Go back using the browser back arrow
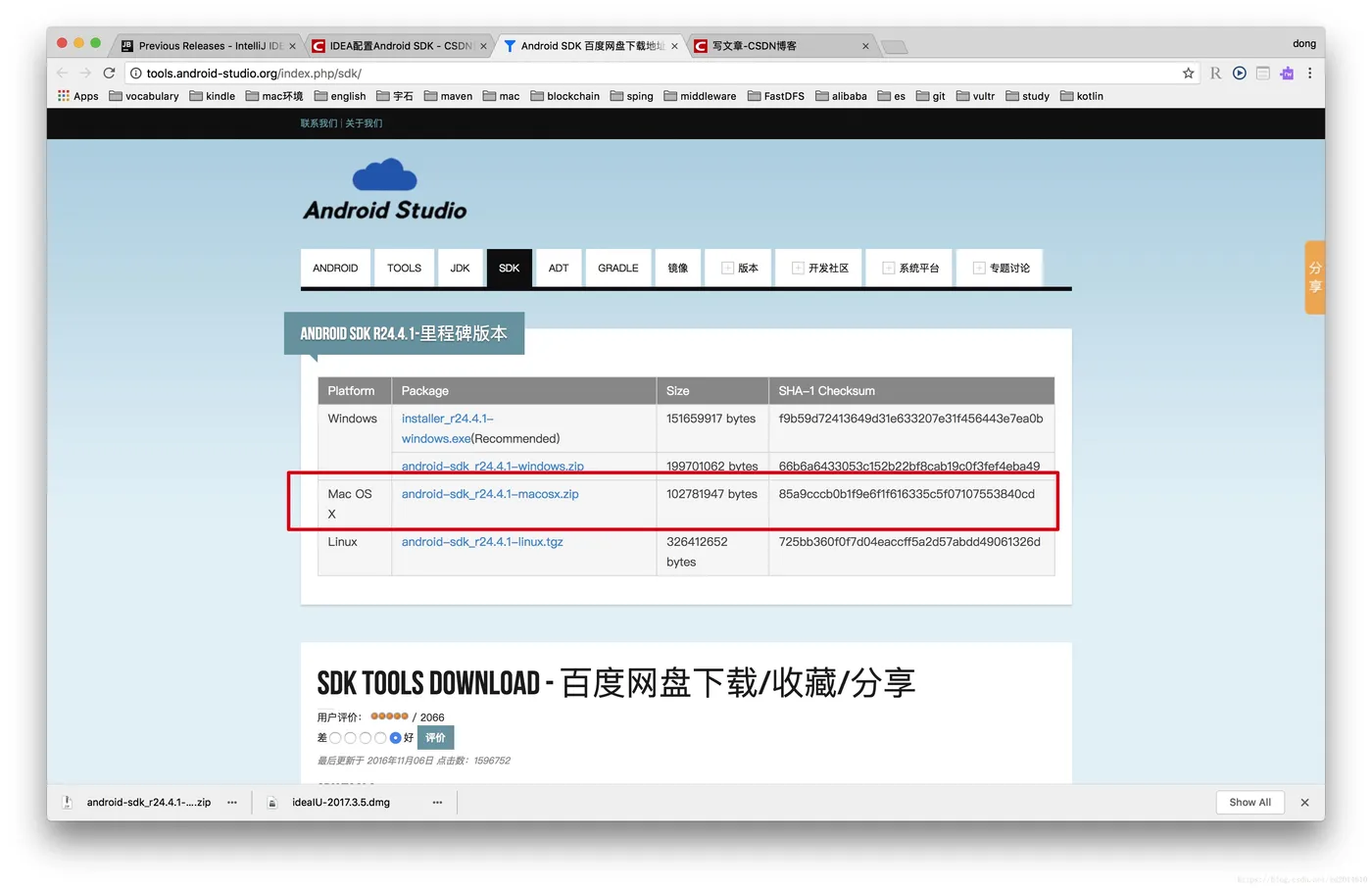The height and width of the screenshot is (888, 1372). click(x=63, y=74)
